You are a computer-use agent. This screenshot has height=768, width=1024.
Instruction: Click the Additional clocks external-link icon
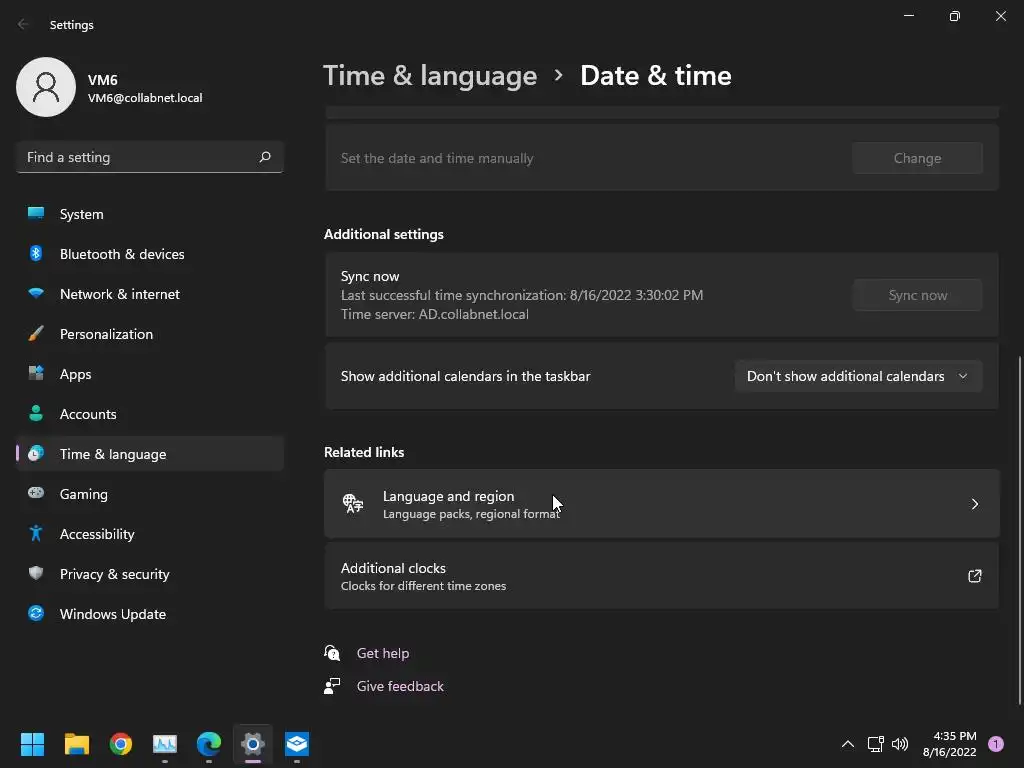[974, 575]
